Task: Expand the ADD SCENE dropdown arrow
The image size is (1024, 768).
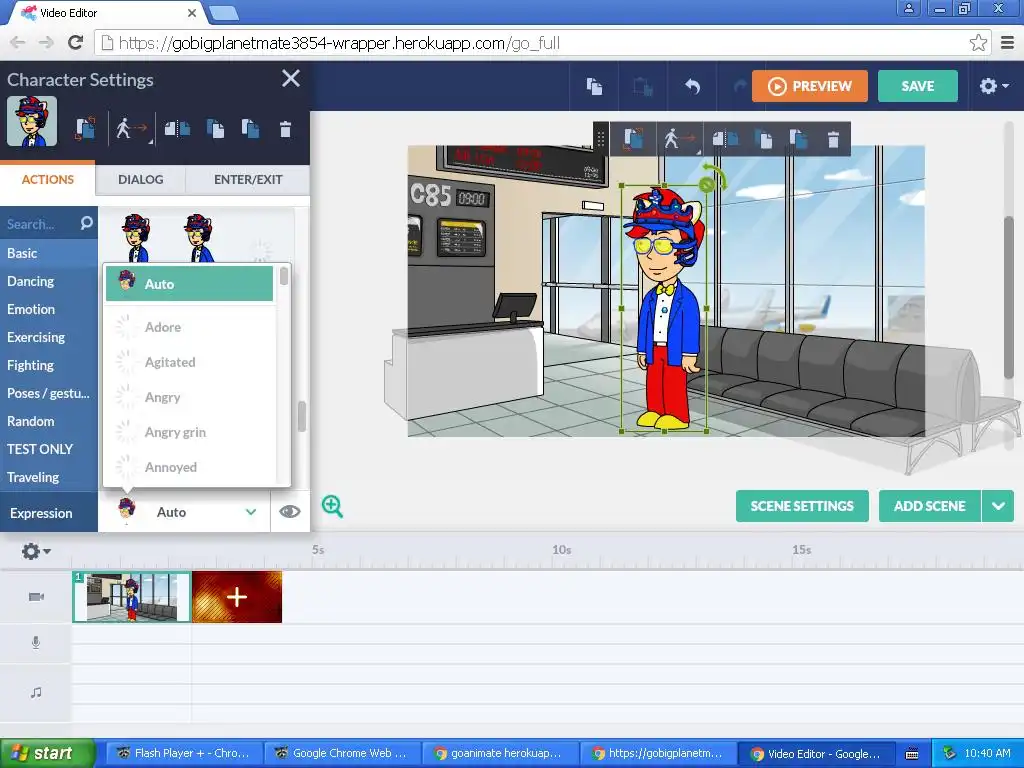Action: 998,506
